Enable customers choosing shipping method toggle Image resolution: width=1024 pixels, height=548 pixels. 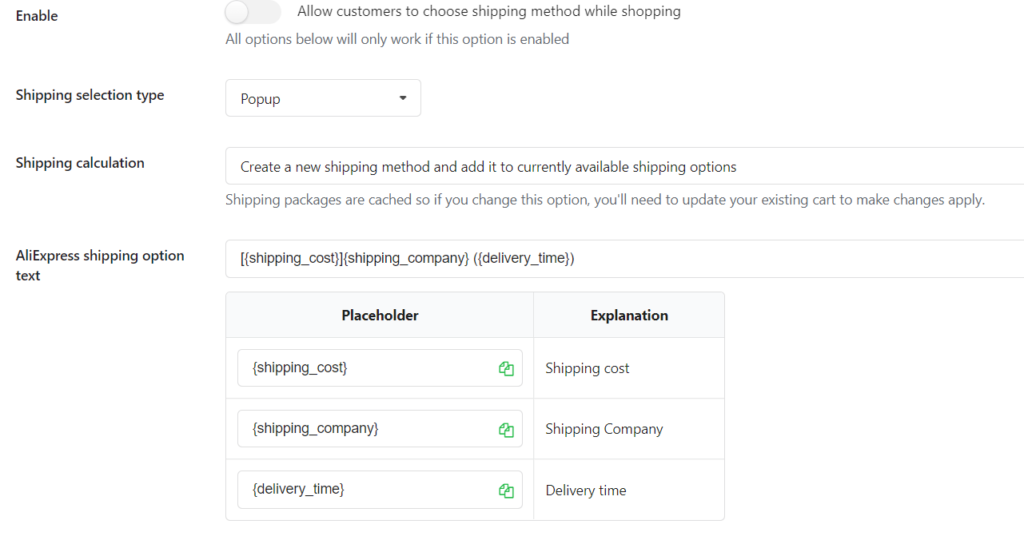[253, 12]
